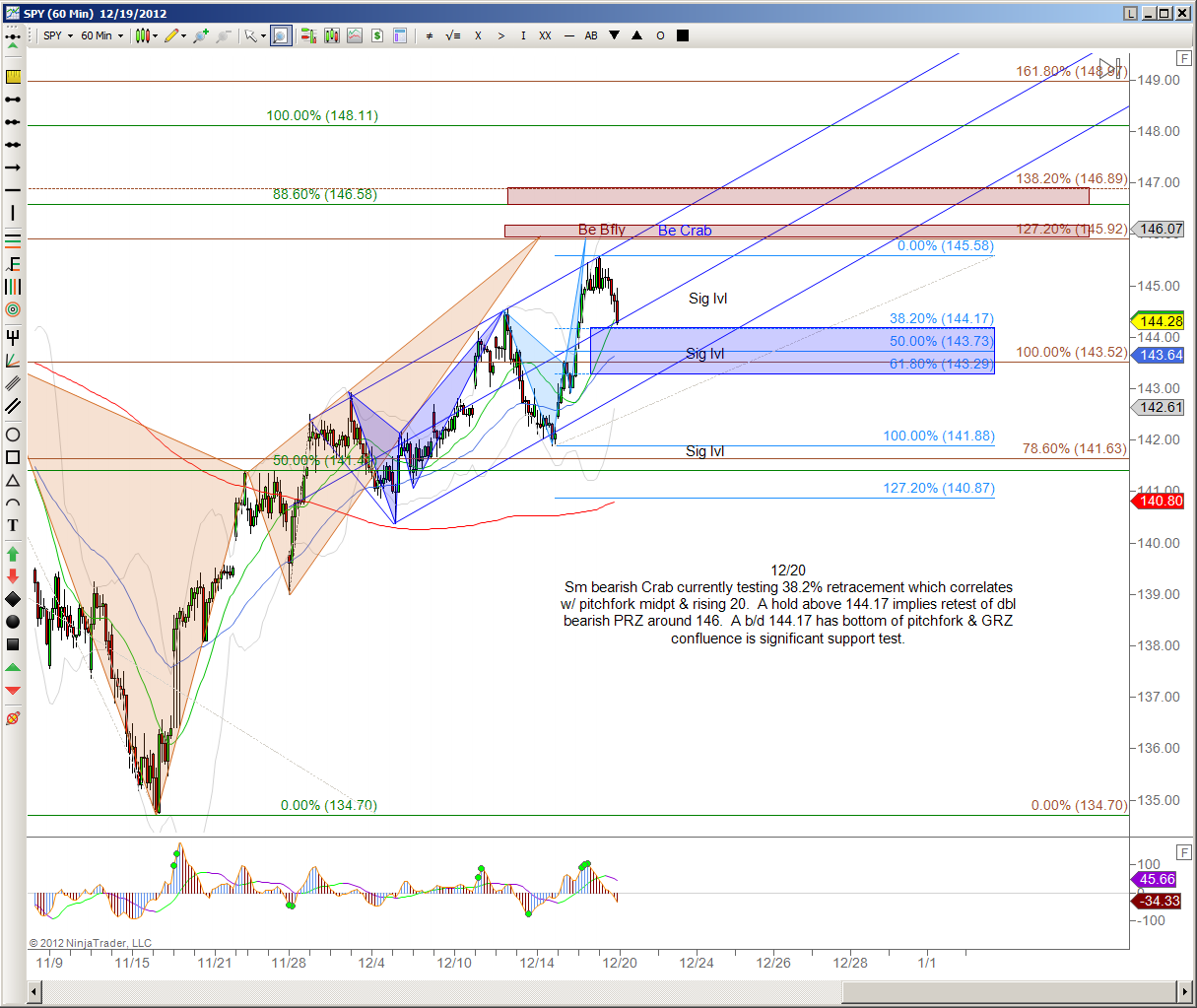Screen dimensions: 1197x1008
Task: Select the Gann fan tool
Action: coord(13,361)
